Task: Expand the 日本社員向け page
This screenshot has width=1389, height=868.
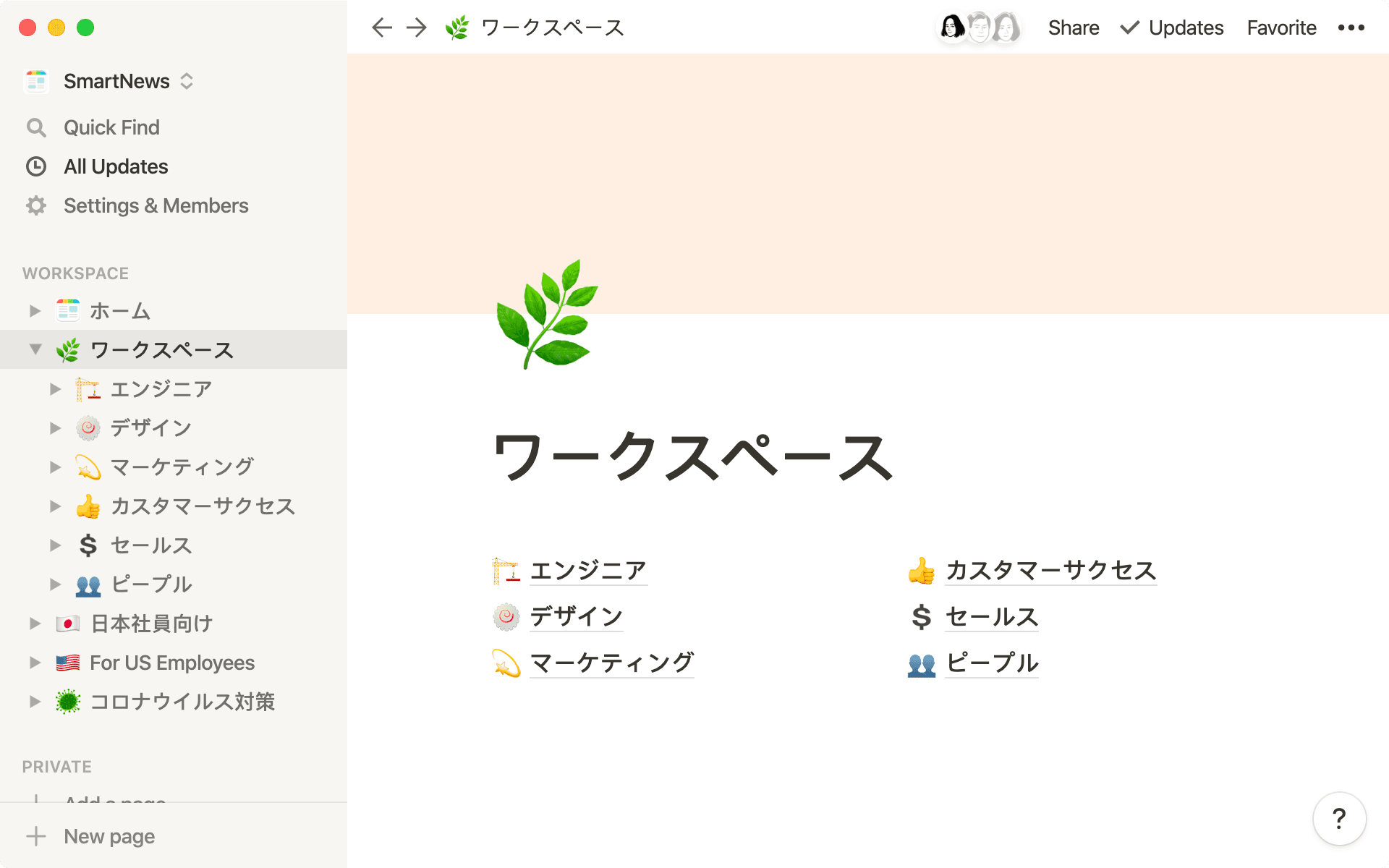Action: (34, 623)
